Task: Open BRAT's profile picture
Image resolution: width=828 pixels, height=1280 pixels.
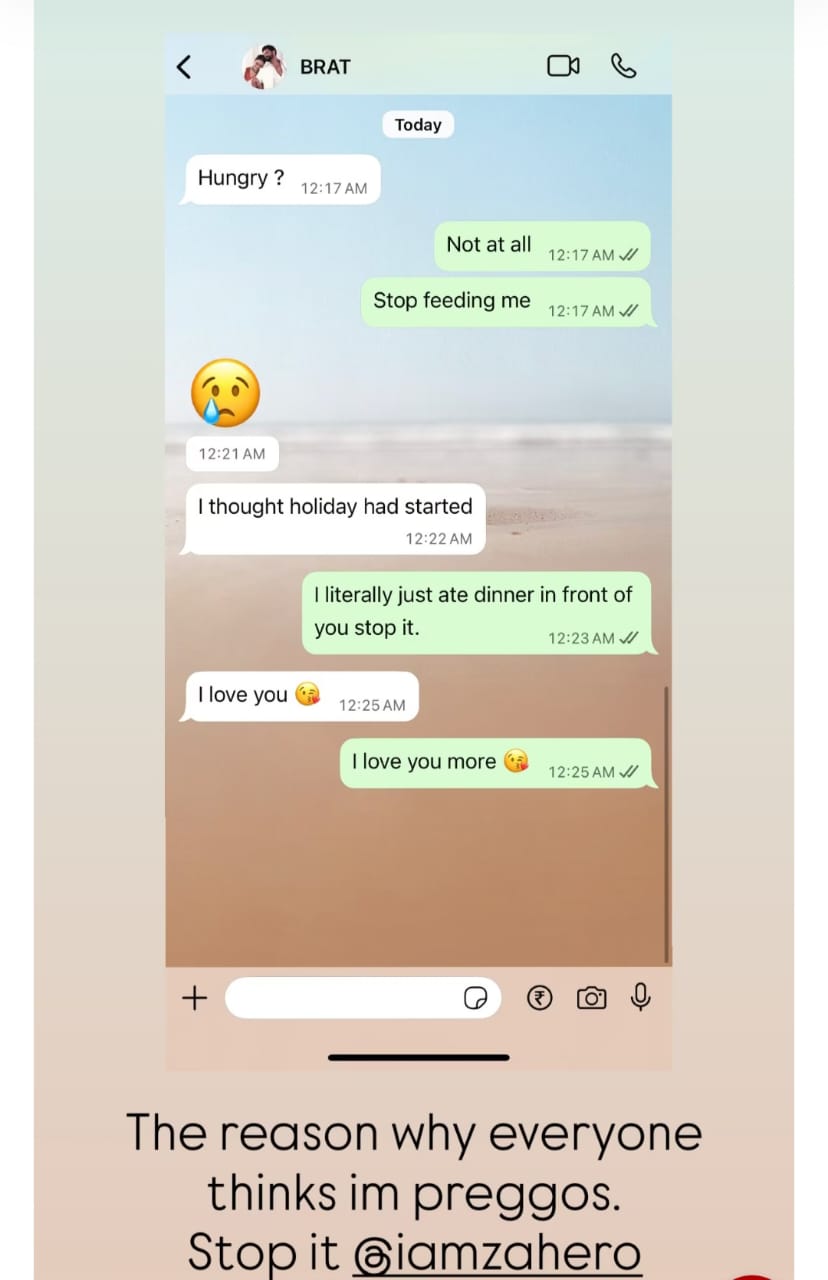Action: point(264,66)
